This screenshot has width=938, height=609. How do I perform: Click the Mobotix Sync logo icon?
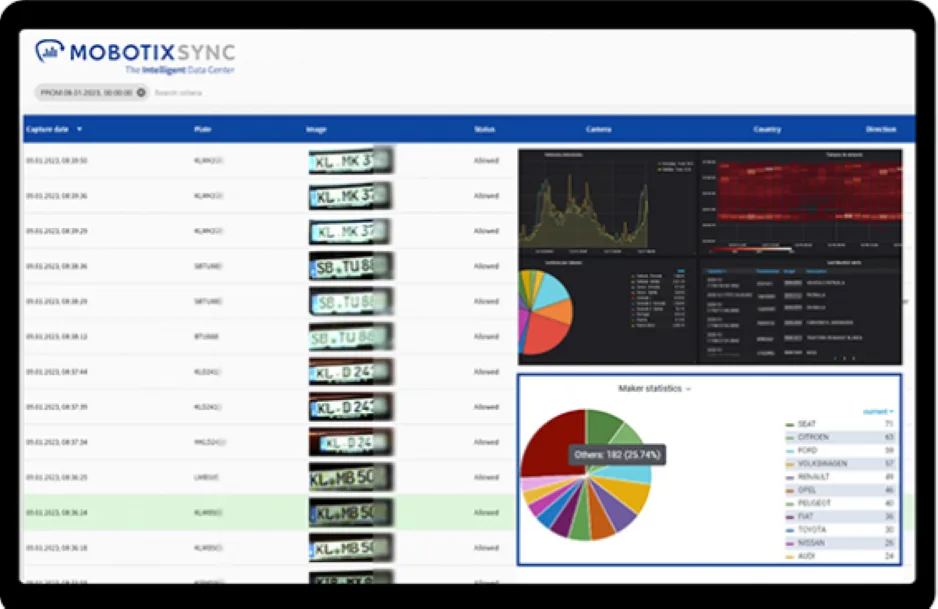coord(49,51)
